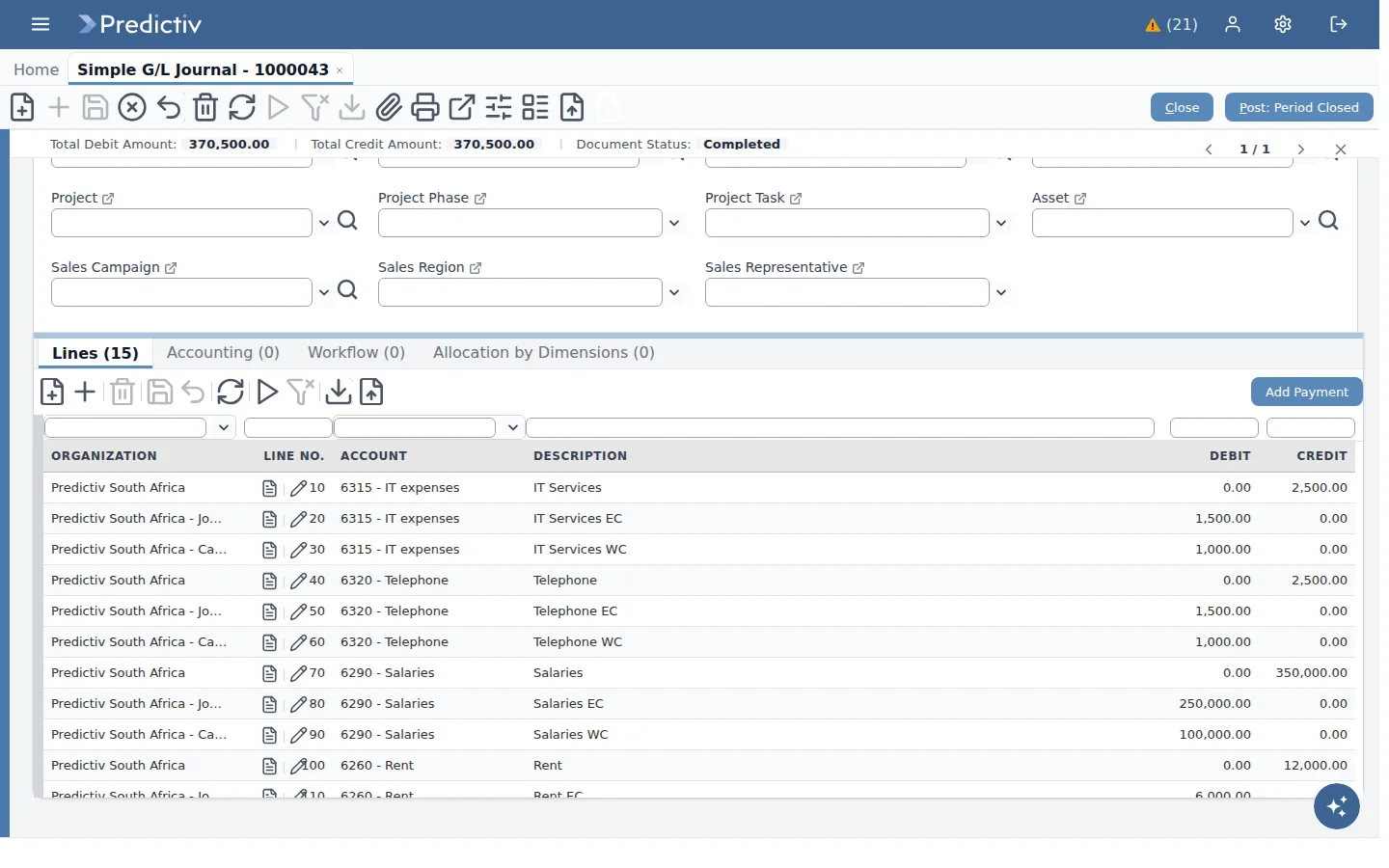Viewport: 1389px width, 868px height.
Task: Expand the Project Phase dropdown
Action: (x=674, y=223)
